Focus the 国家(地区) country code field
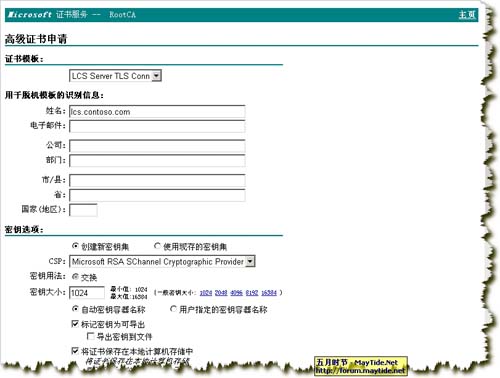Viewport: 500px width, 378px height. [x=83, y=210]
